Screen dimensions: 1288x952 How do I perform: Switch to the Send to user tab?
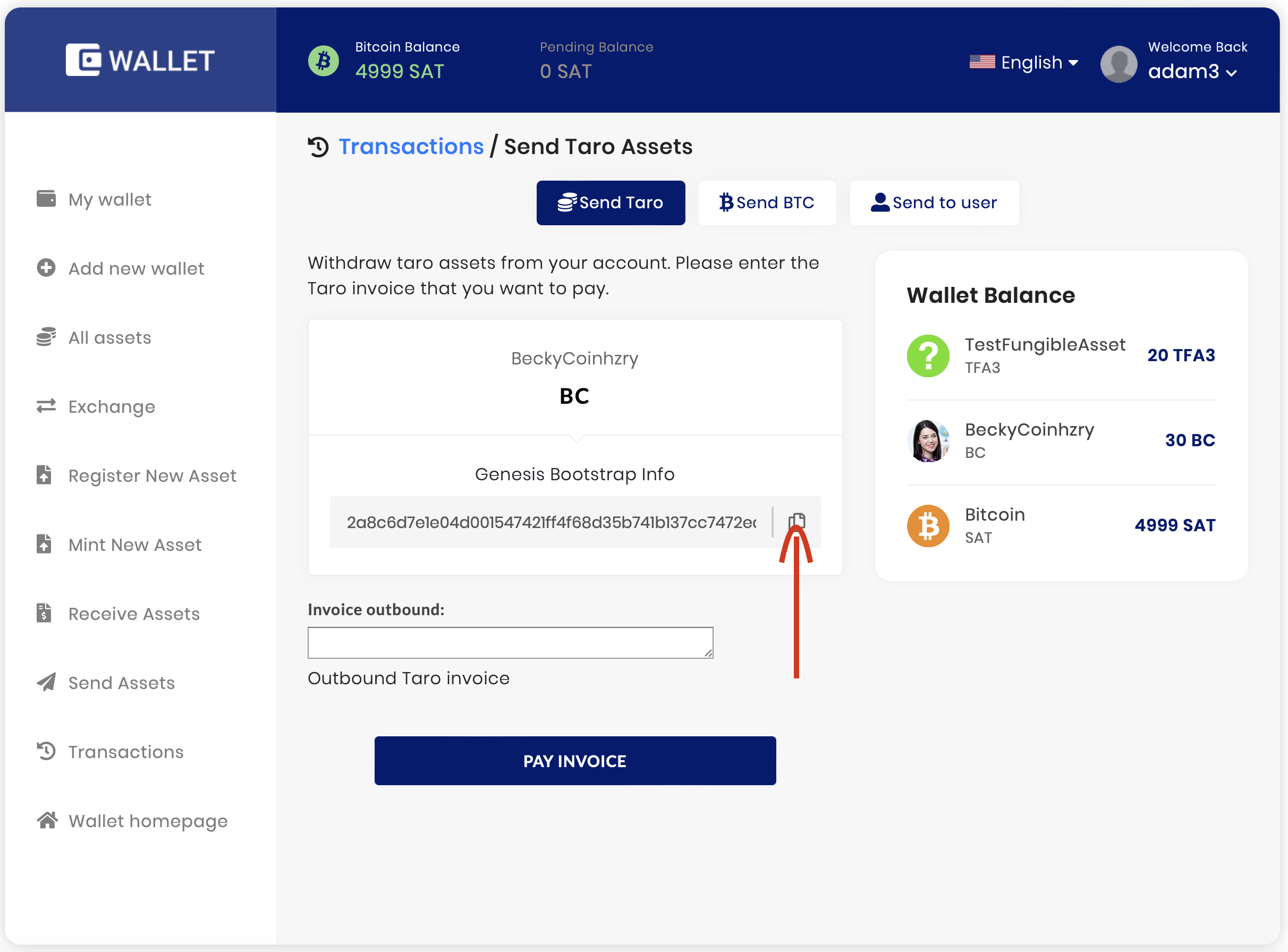[x=934, y=203]
